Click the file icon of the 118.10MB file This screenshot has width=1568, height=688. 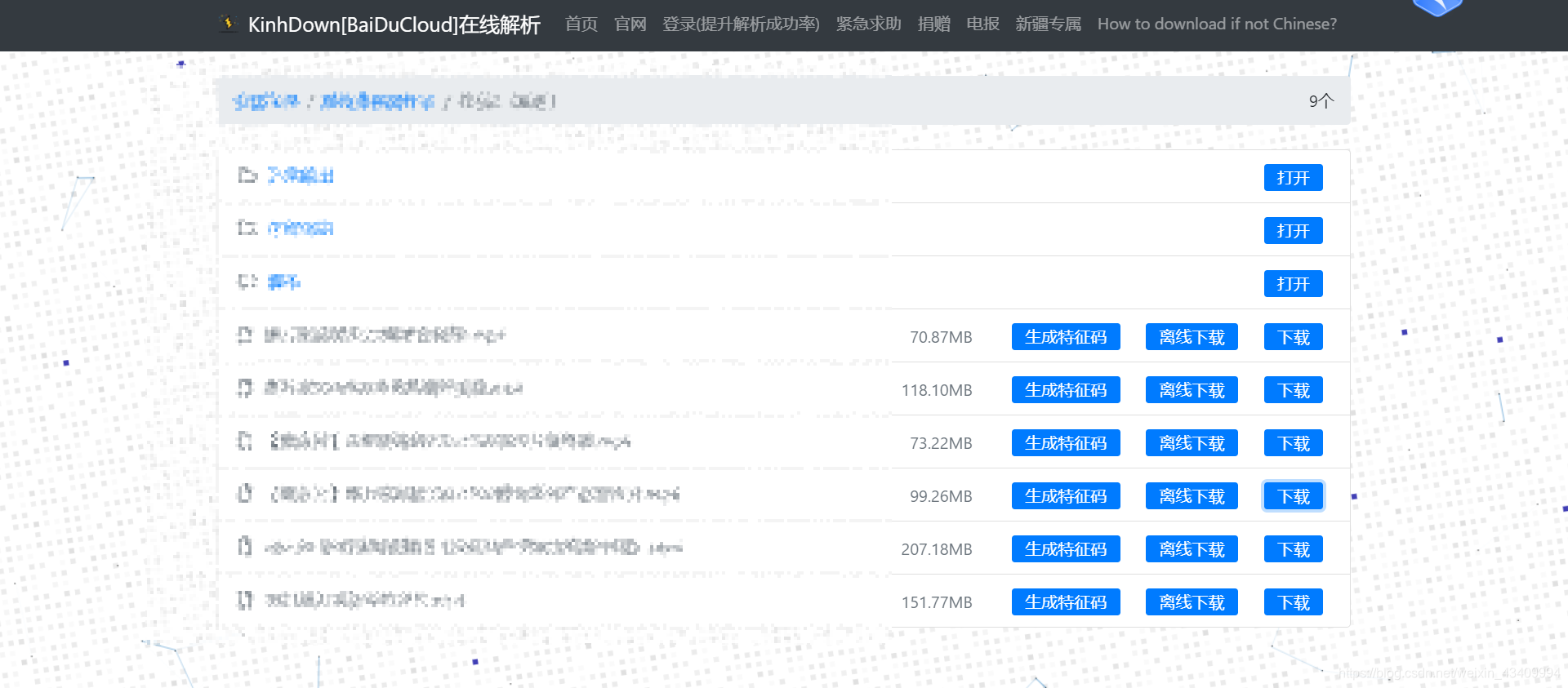pyautogui.click(x=245, y=388)
